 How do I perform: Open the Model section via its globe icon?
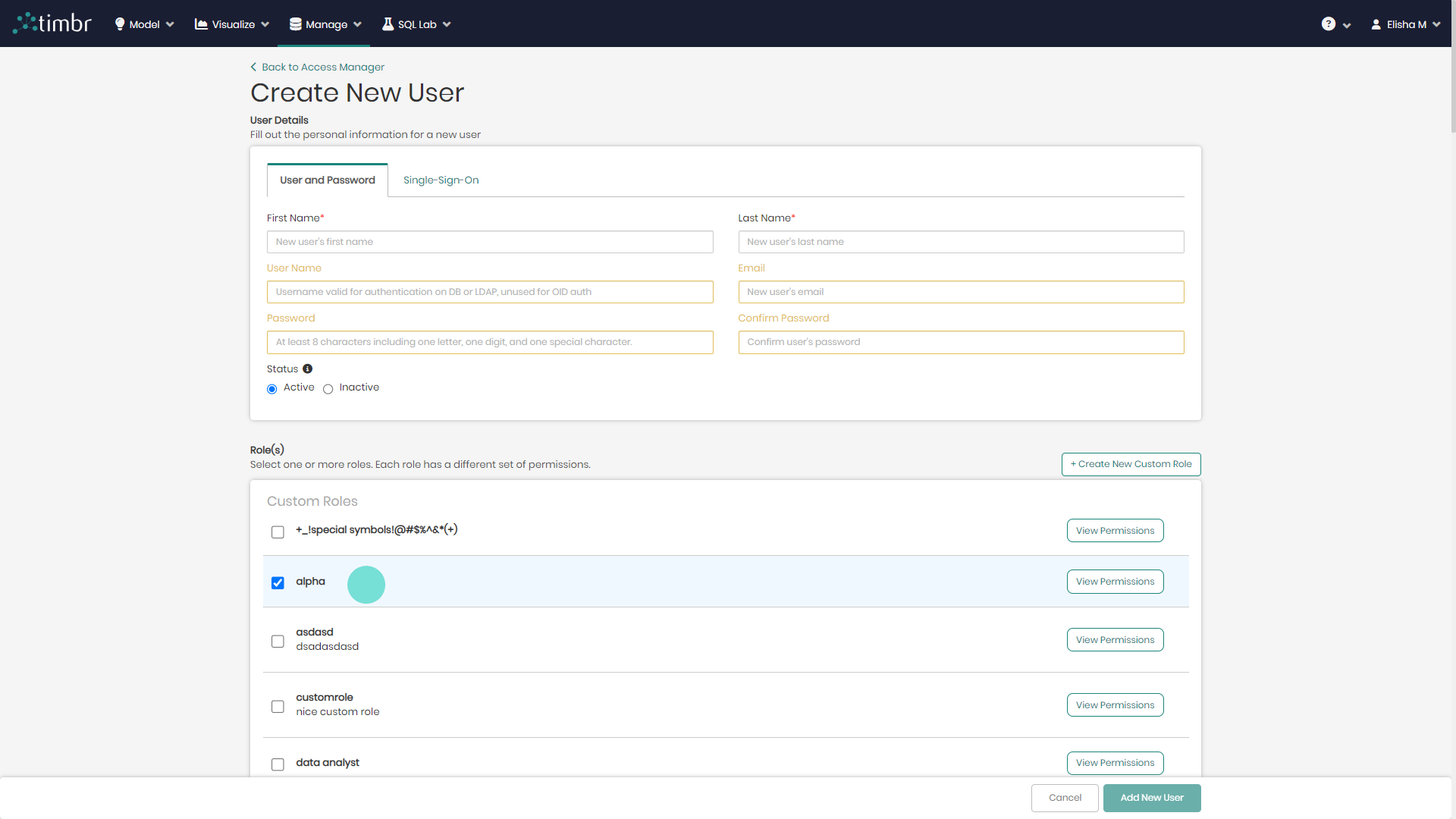(119, 24)
